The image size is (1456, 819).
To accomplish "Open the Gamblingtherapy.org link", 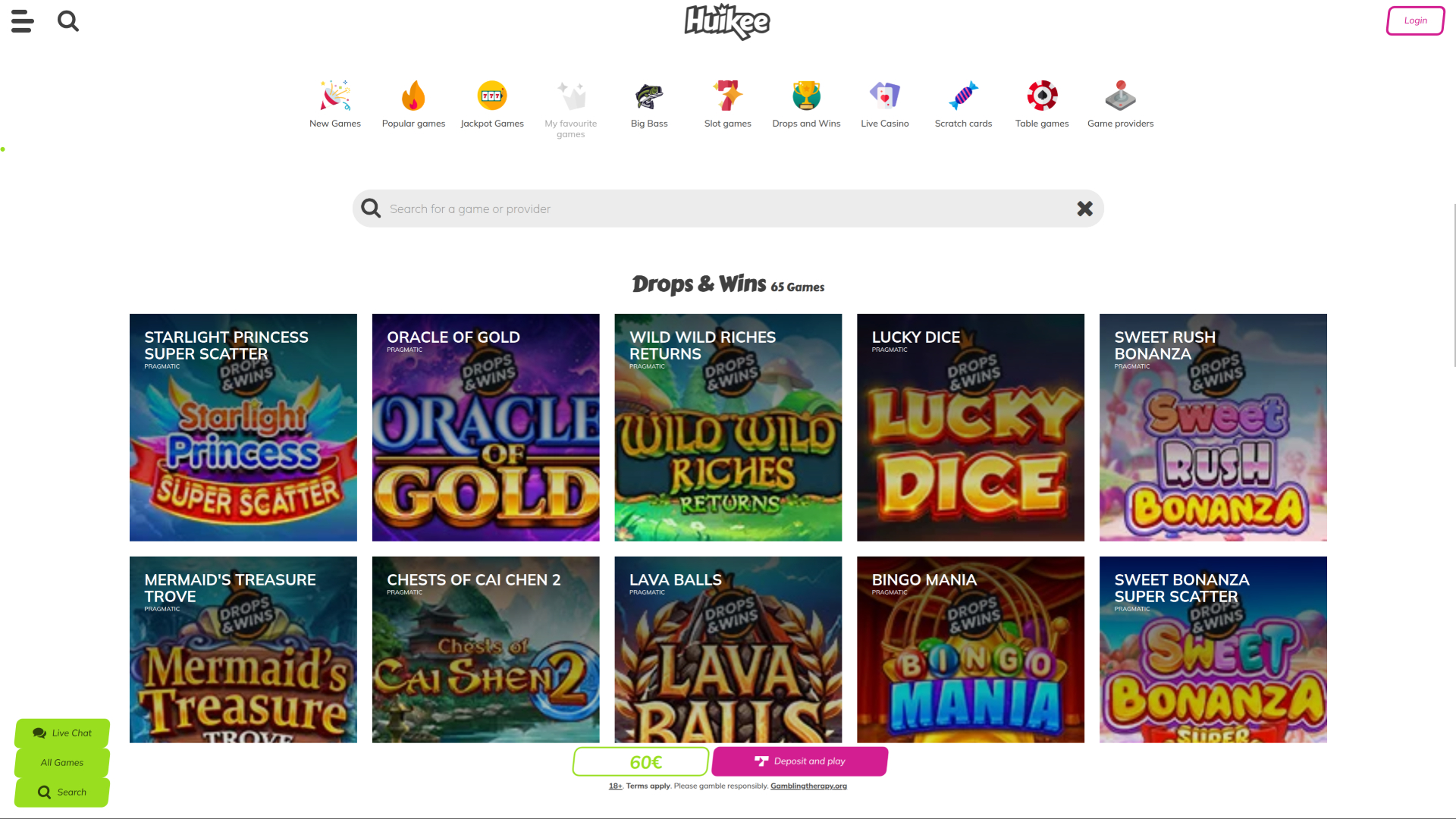I will click(x=808, y=786).
